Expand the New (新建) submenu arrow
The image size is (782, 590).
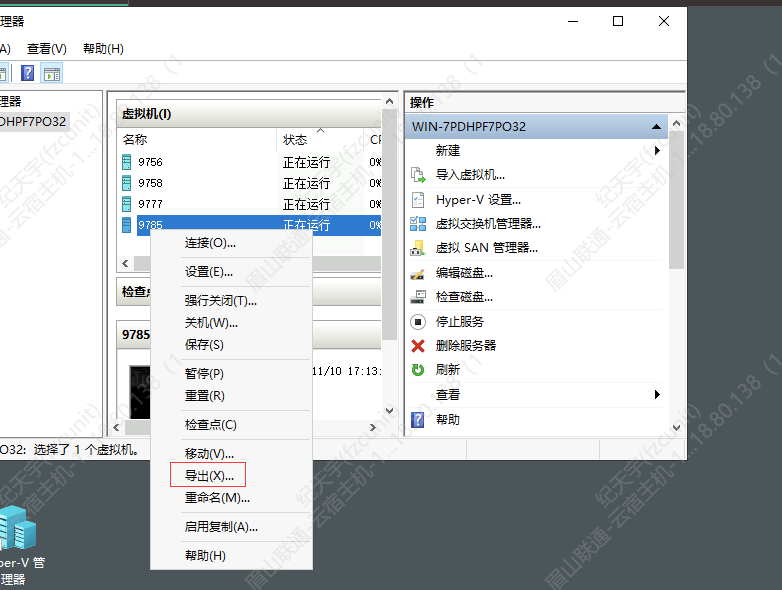657,151
